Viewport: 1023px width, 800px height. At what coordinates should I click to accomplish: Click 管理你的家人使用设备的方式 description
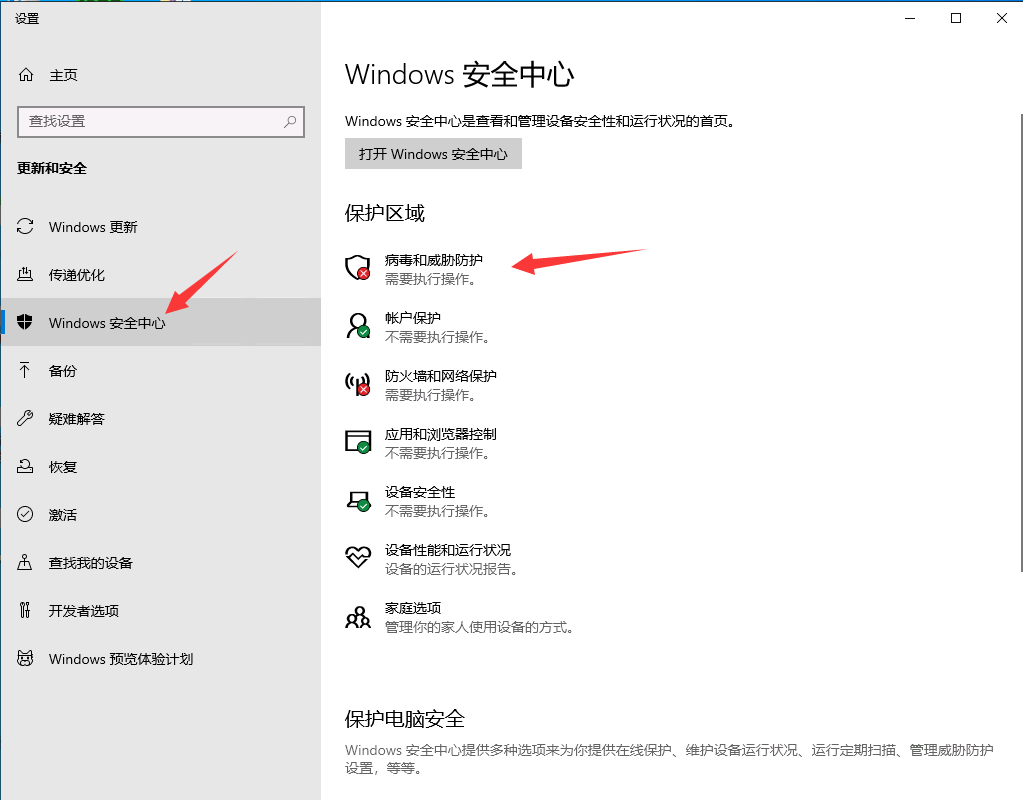(x=480, y=627)
